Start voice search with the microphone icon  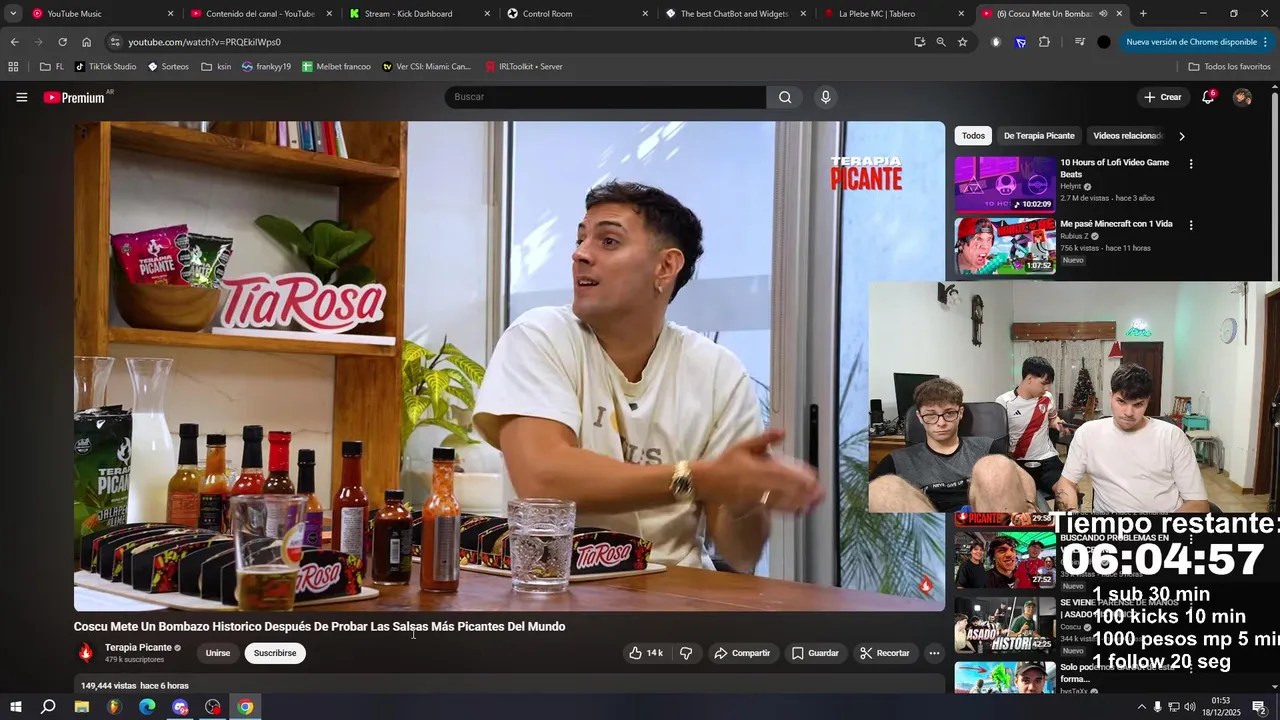(x=825, y=97)
